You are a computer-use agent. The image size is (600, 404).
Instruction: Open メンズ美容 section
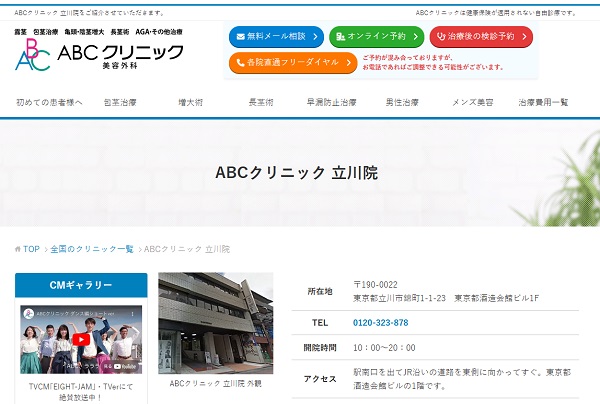point(473,103)
